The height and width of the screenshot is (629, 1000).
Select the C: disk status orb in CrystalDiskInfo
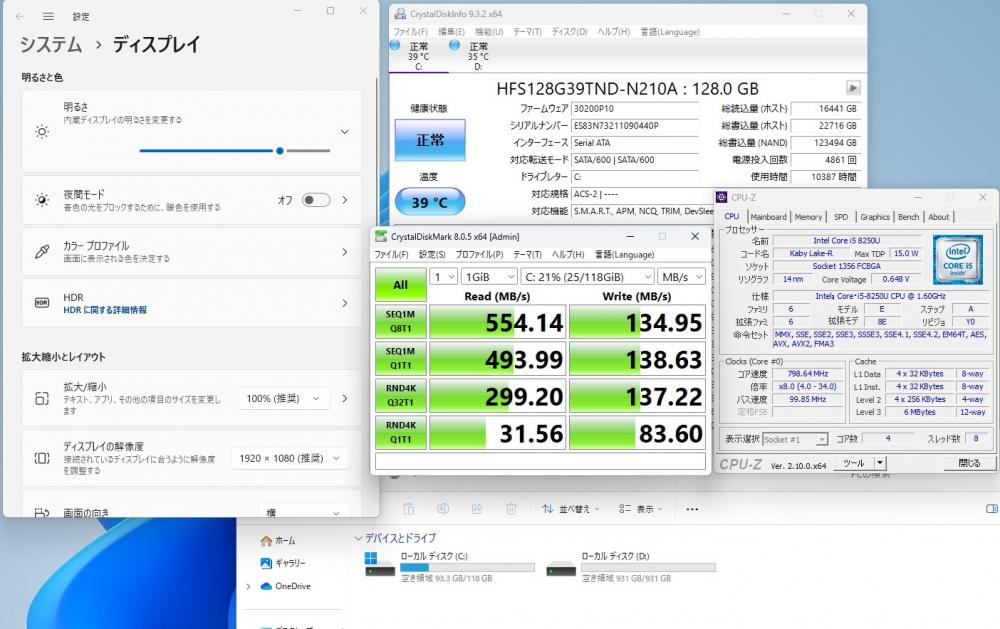click(x=395, y=45)
